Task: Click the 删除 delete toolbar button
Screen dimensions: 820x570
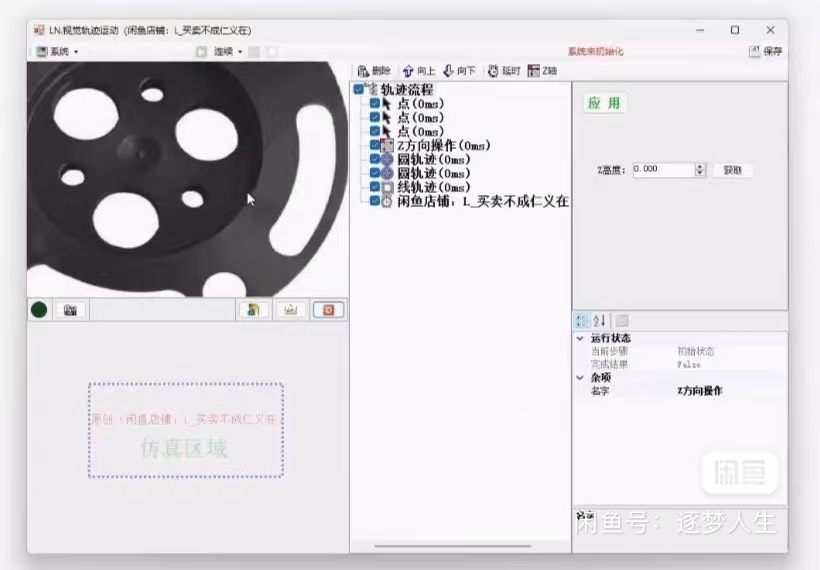Action: 373,71
